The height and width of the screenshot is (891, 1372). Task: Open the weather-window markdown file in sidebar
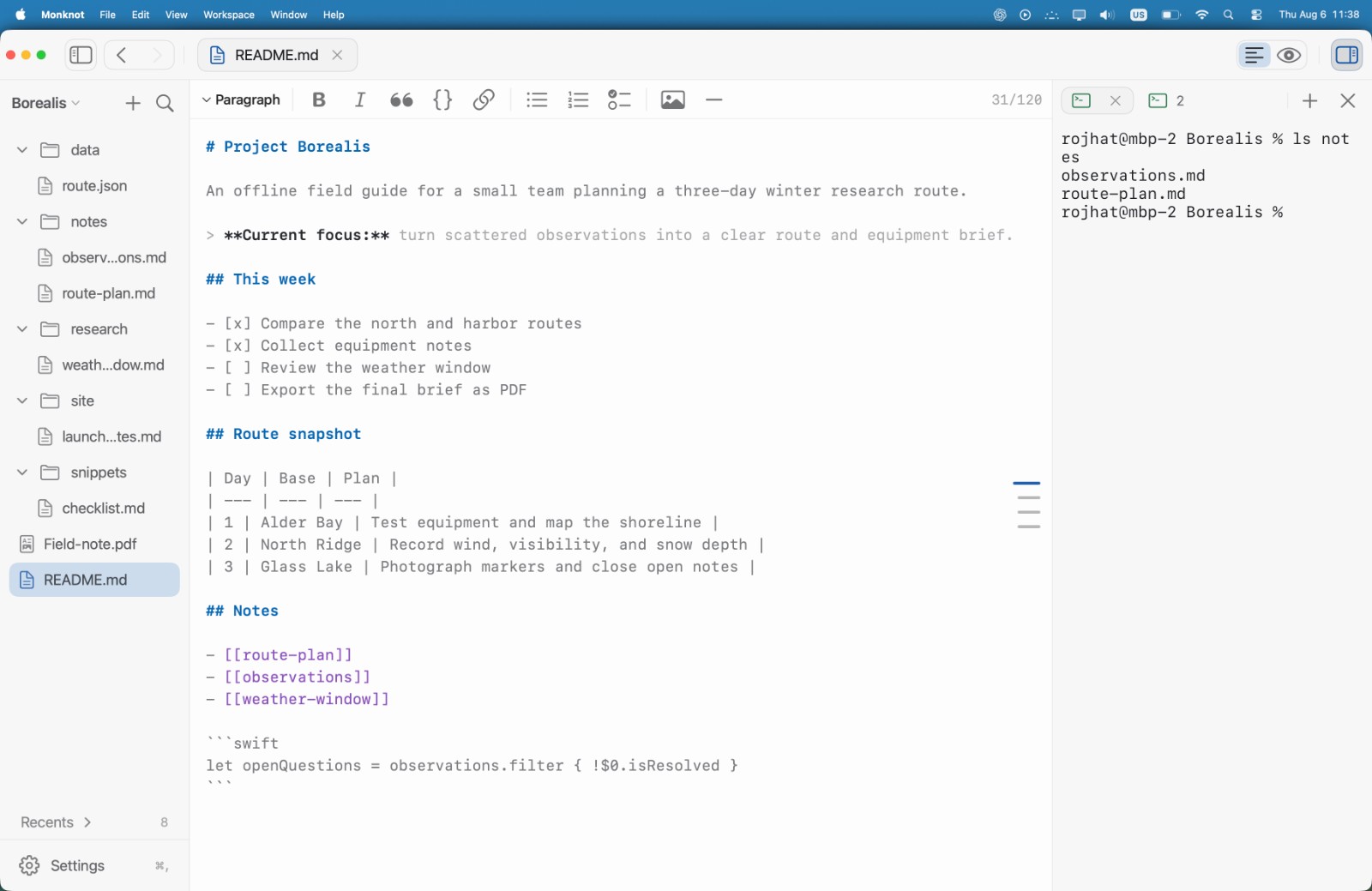tap(94, 365)
